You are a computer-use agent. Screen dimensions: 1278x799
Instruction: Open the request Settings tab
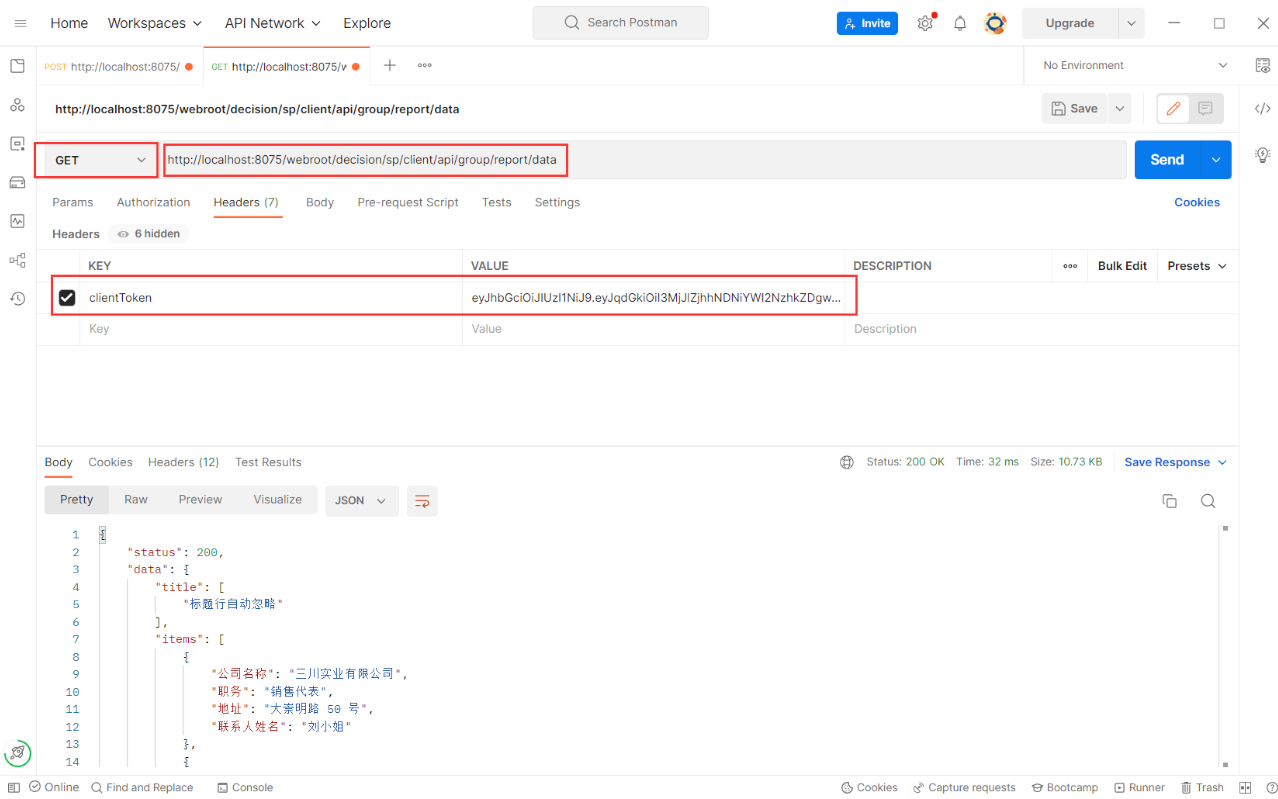tap(557, 202)
